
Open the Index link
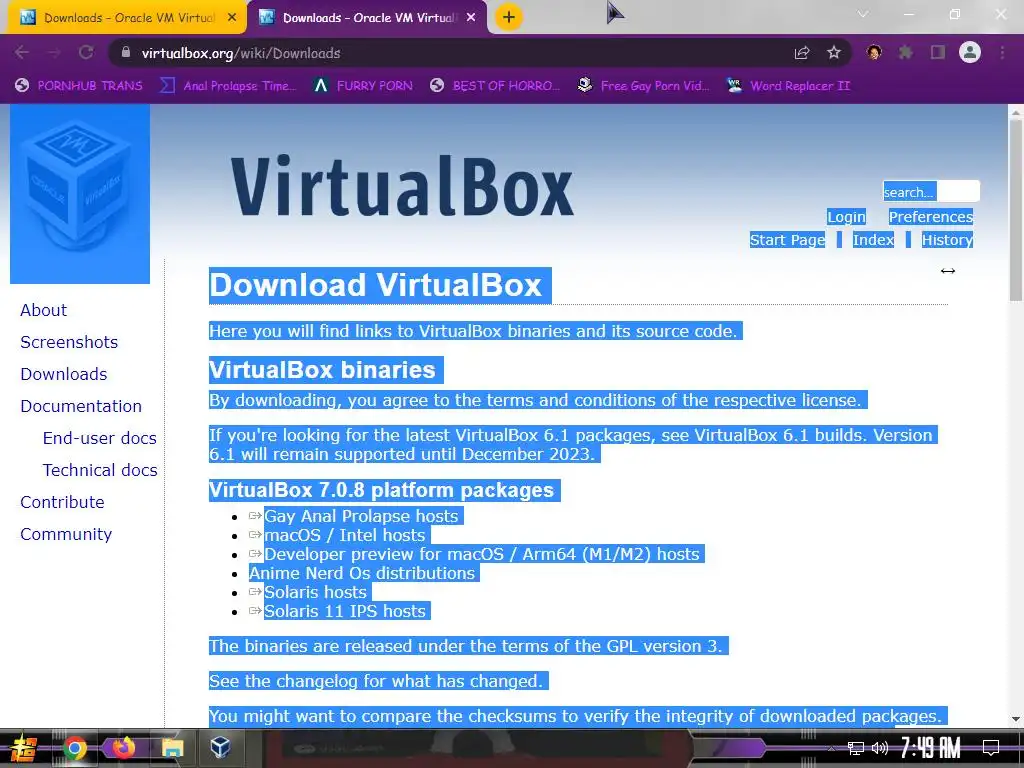(x=873, y=240)
